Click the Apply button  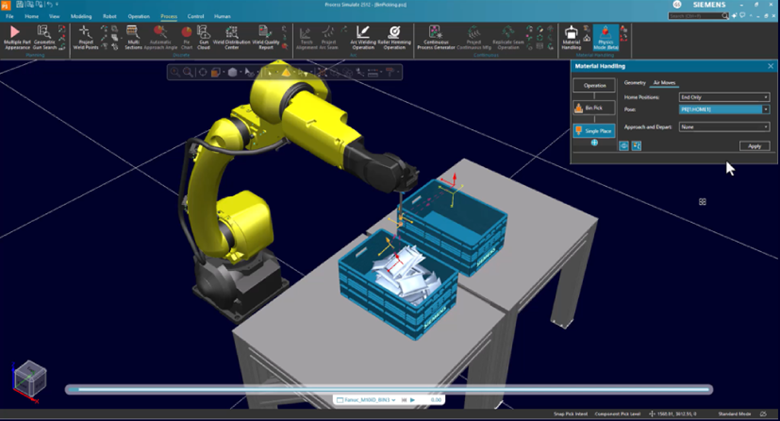pos(754,146)
